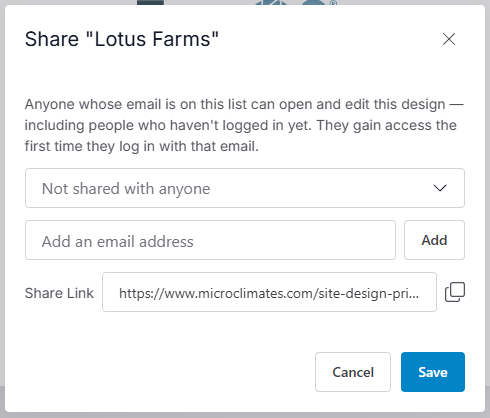Image resolution: width=490 pixels, height=418 pixels.
Task: Click the description paragraph about email list access
Action: click(244, 125)
